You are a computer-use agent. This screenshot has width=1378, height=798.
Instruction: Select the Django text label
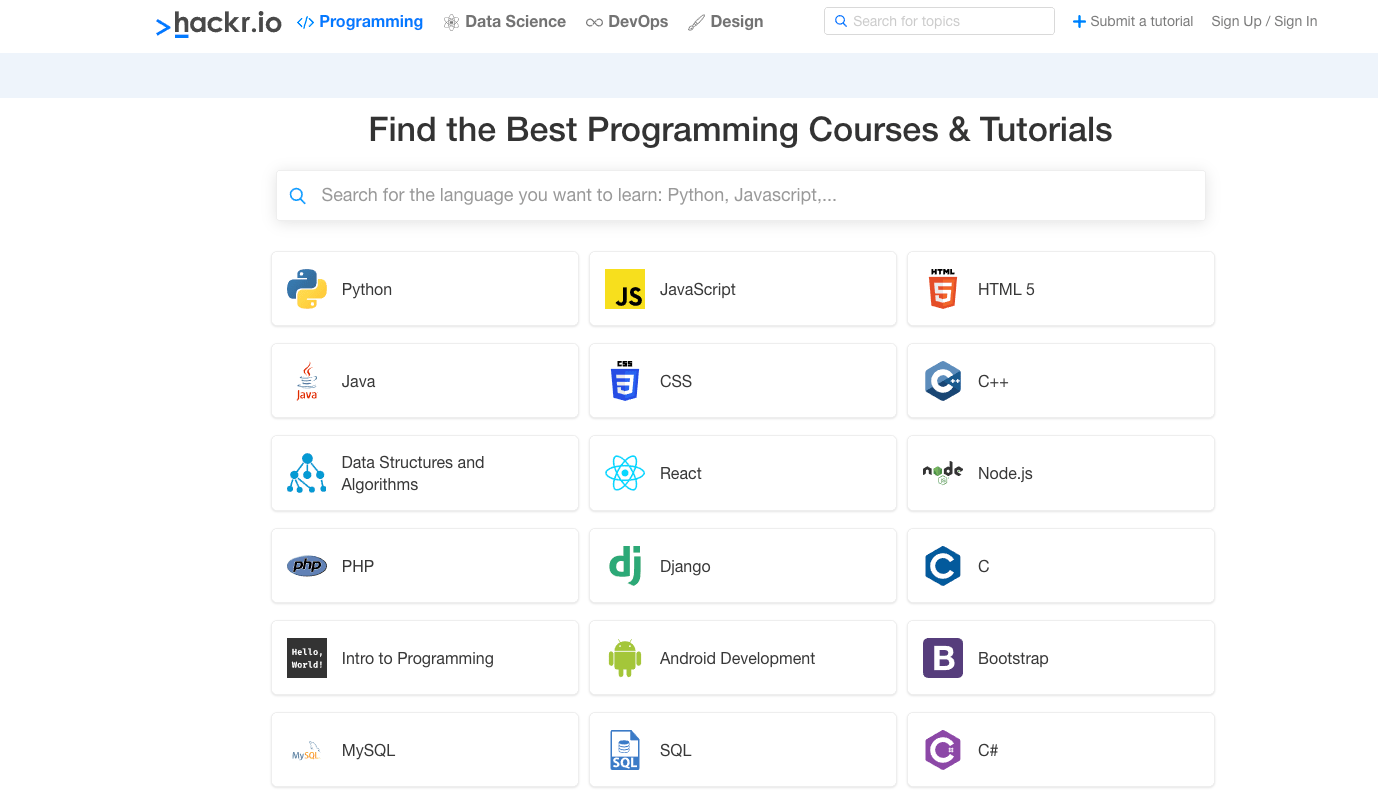685,566
